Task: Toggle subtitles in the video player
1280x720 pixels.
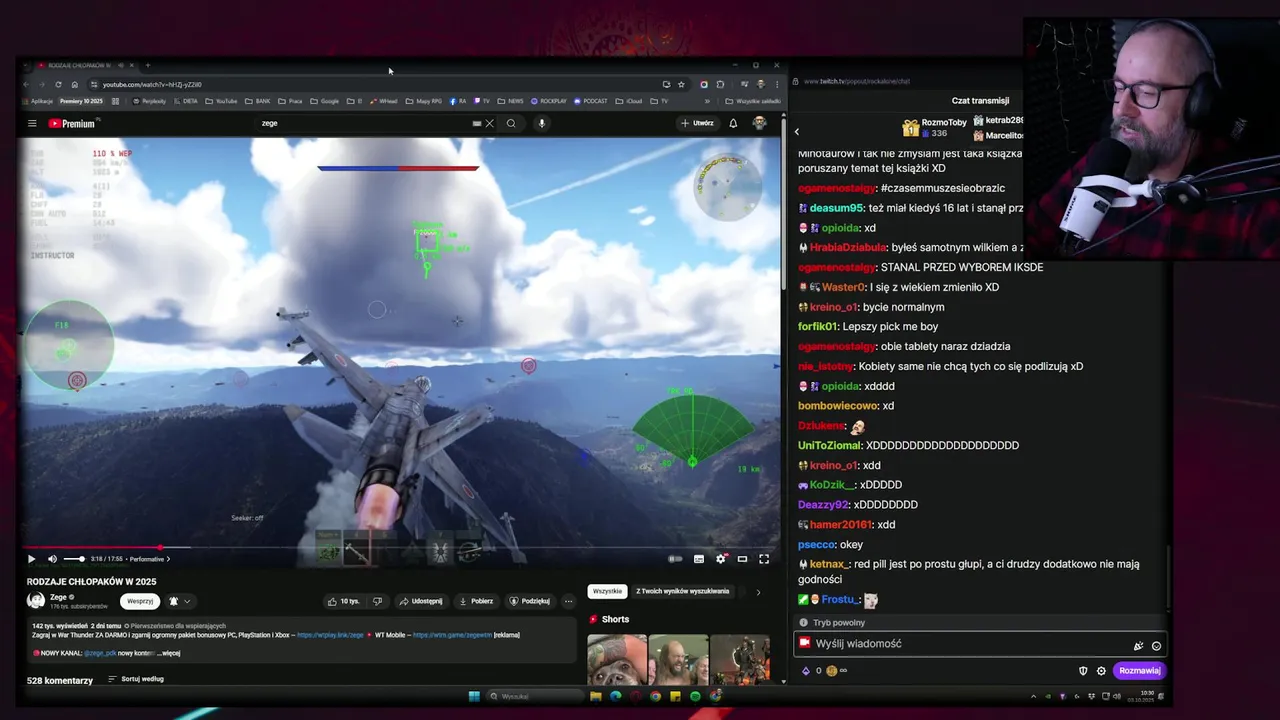Action: click(699, 559)
